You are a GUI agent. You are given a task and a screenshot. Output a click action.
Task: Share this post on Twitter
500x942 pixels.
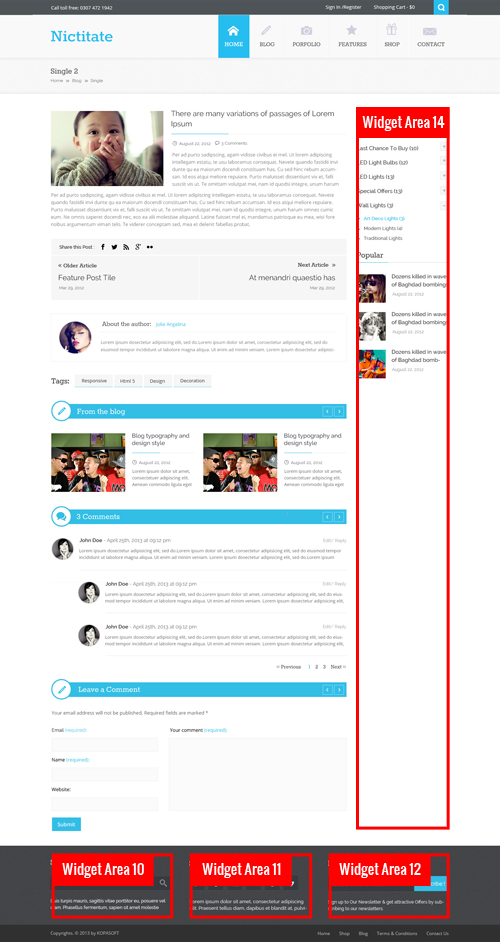(114, 247)
